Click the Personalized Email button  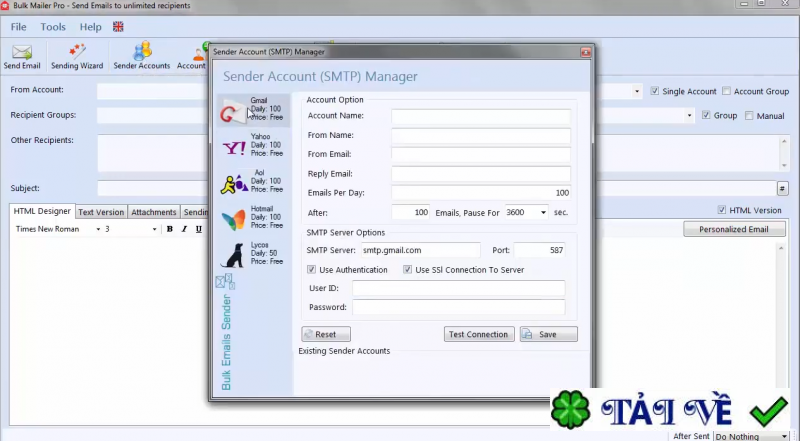point(734,229)
